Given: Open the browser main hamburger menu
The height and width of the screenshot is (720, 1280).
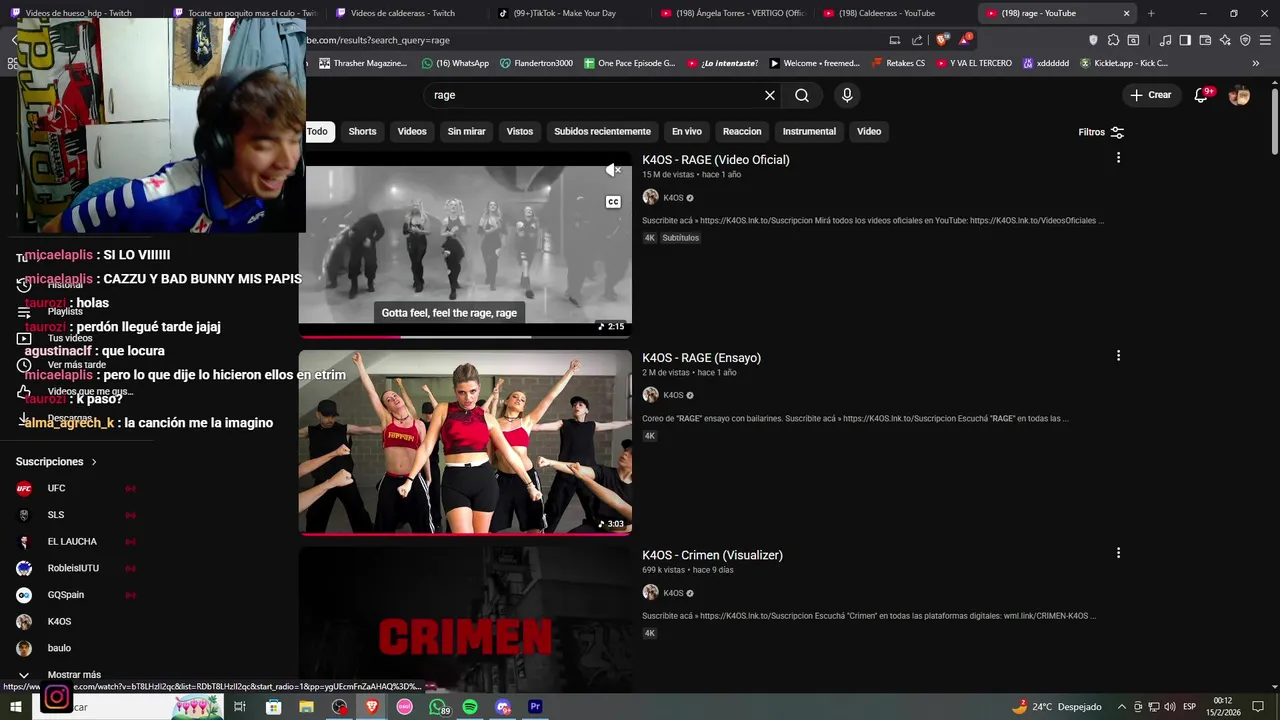Looking at the screenshot, I should pos(1265,40).
